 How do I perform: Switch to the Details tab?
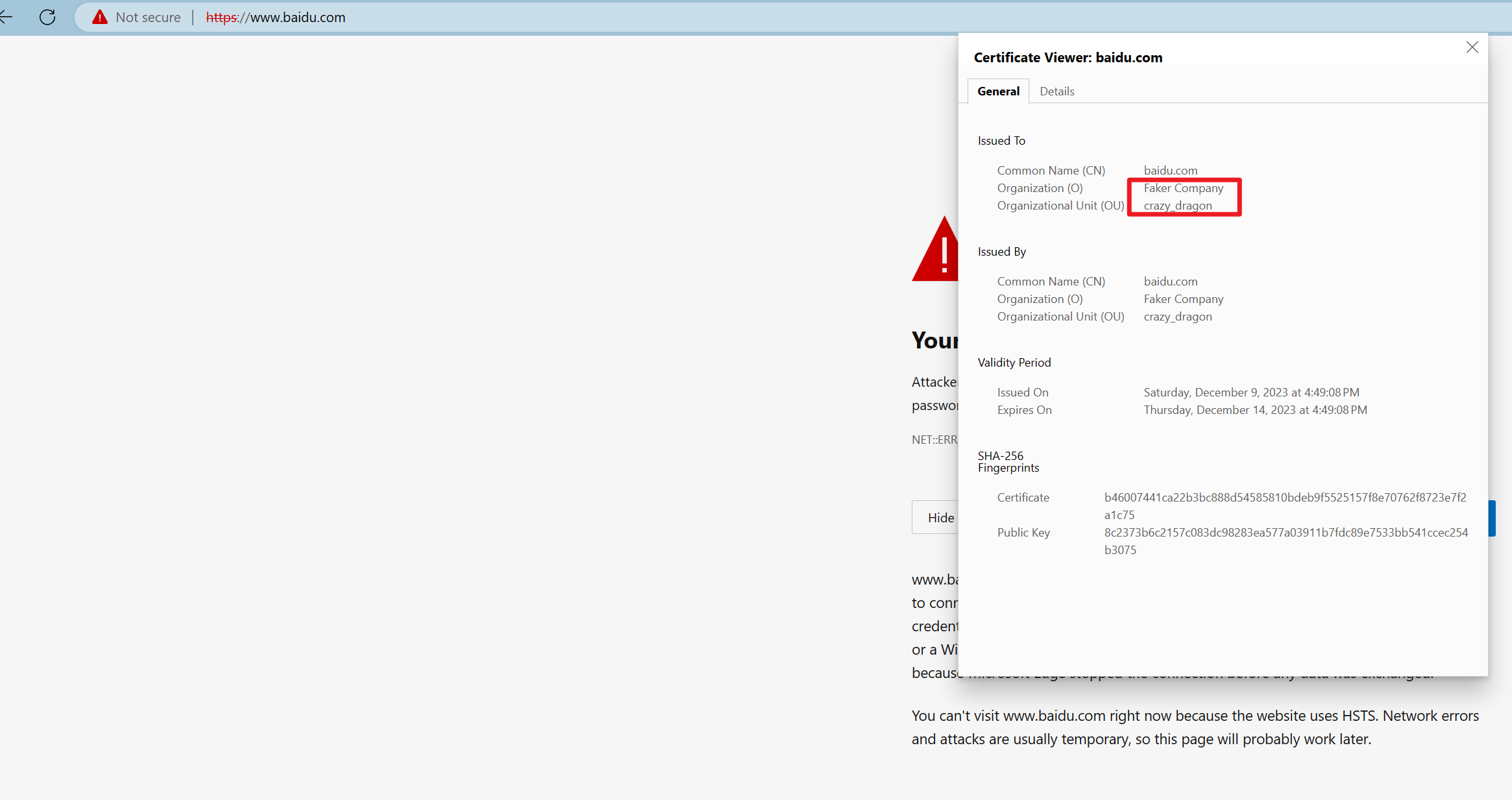1056,91
